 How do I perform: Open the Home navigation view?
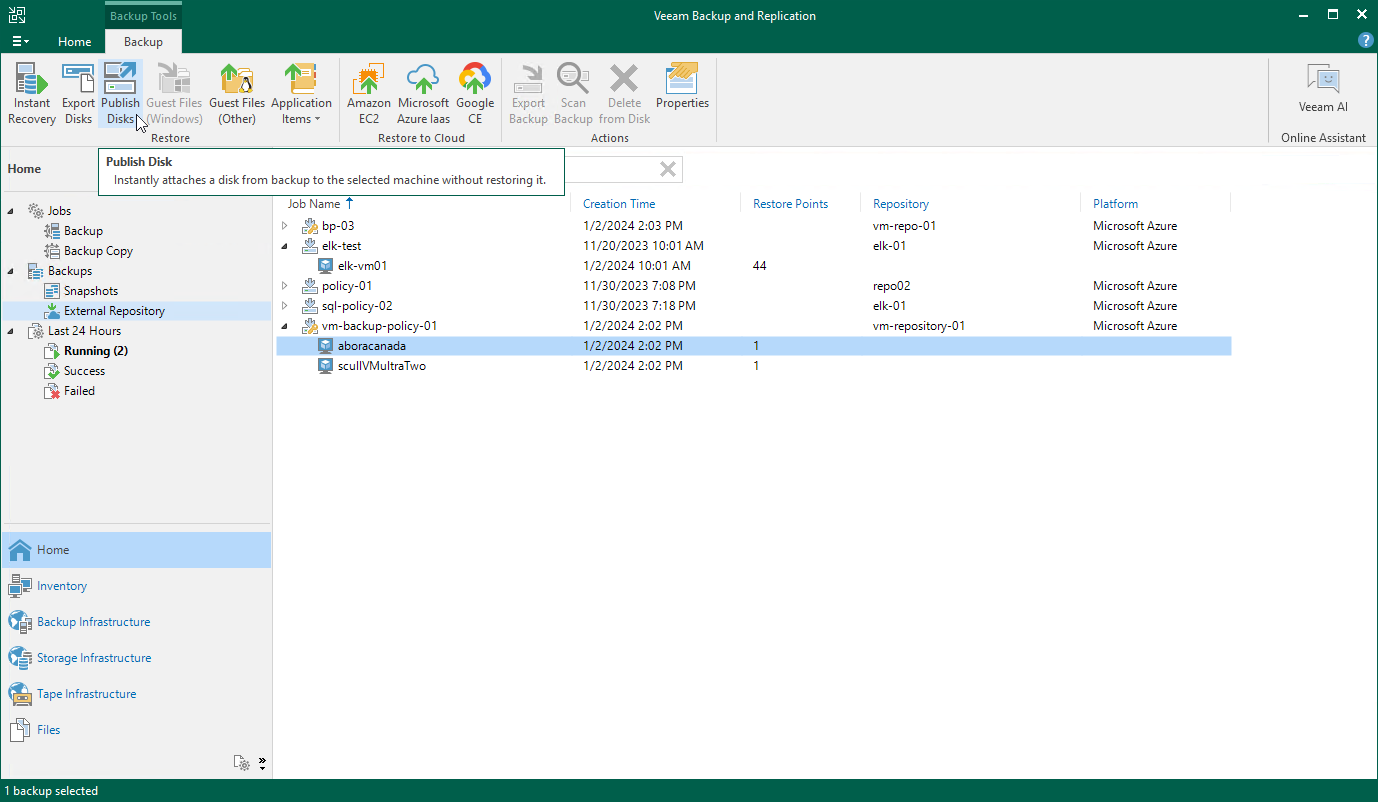[x=136, y=550]
